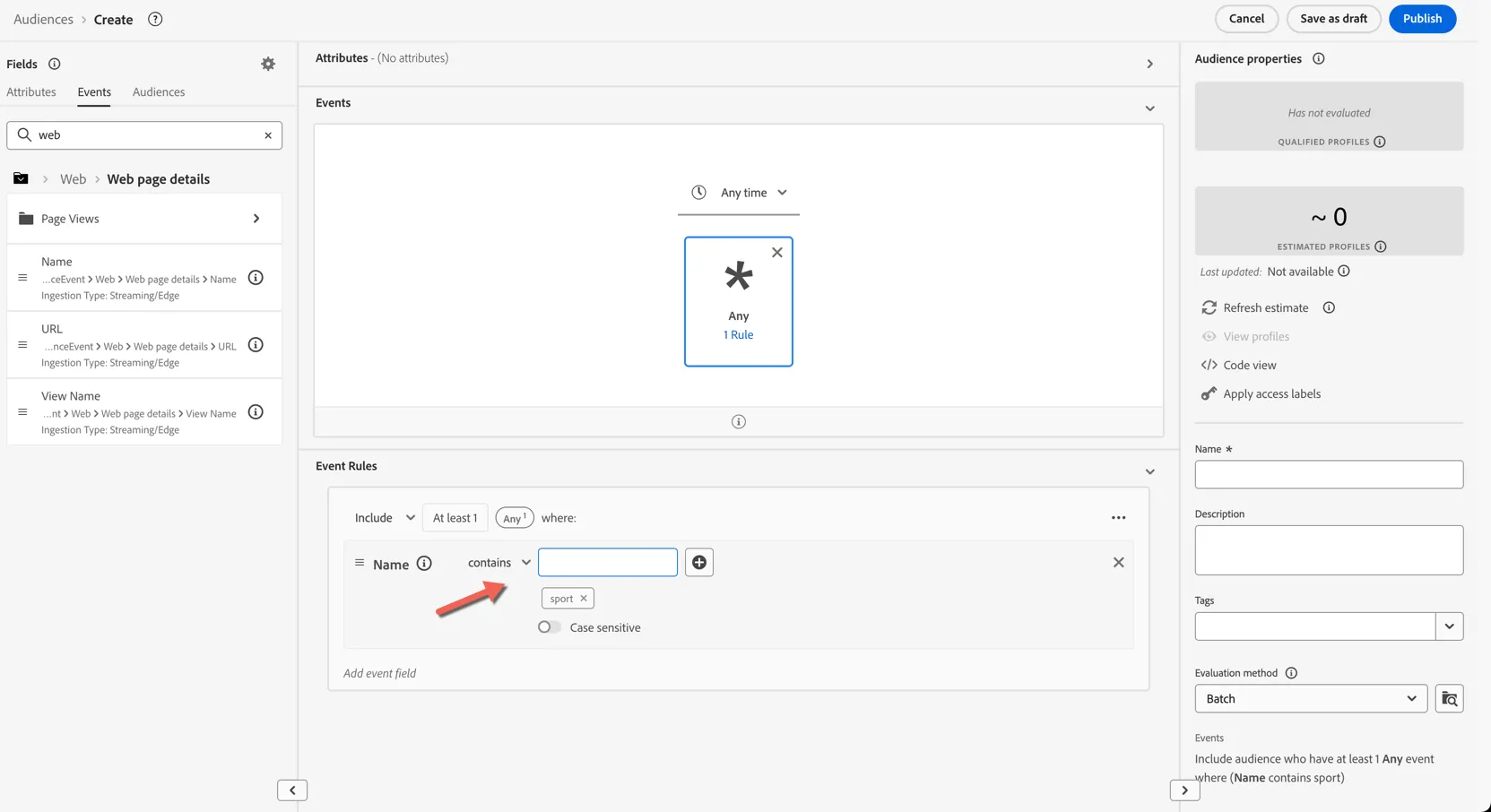This screenshot has height=812, width=1491.
Task: Remove the Any event card
Action: (x=777, y=253)
